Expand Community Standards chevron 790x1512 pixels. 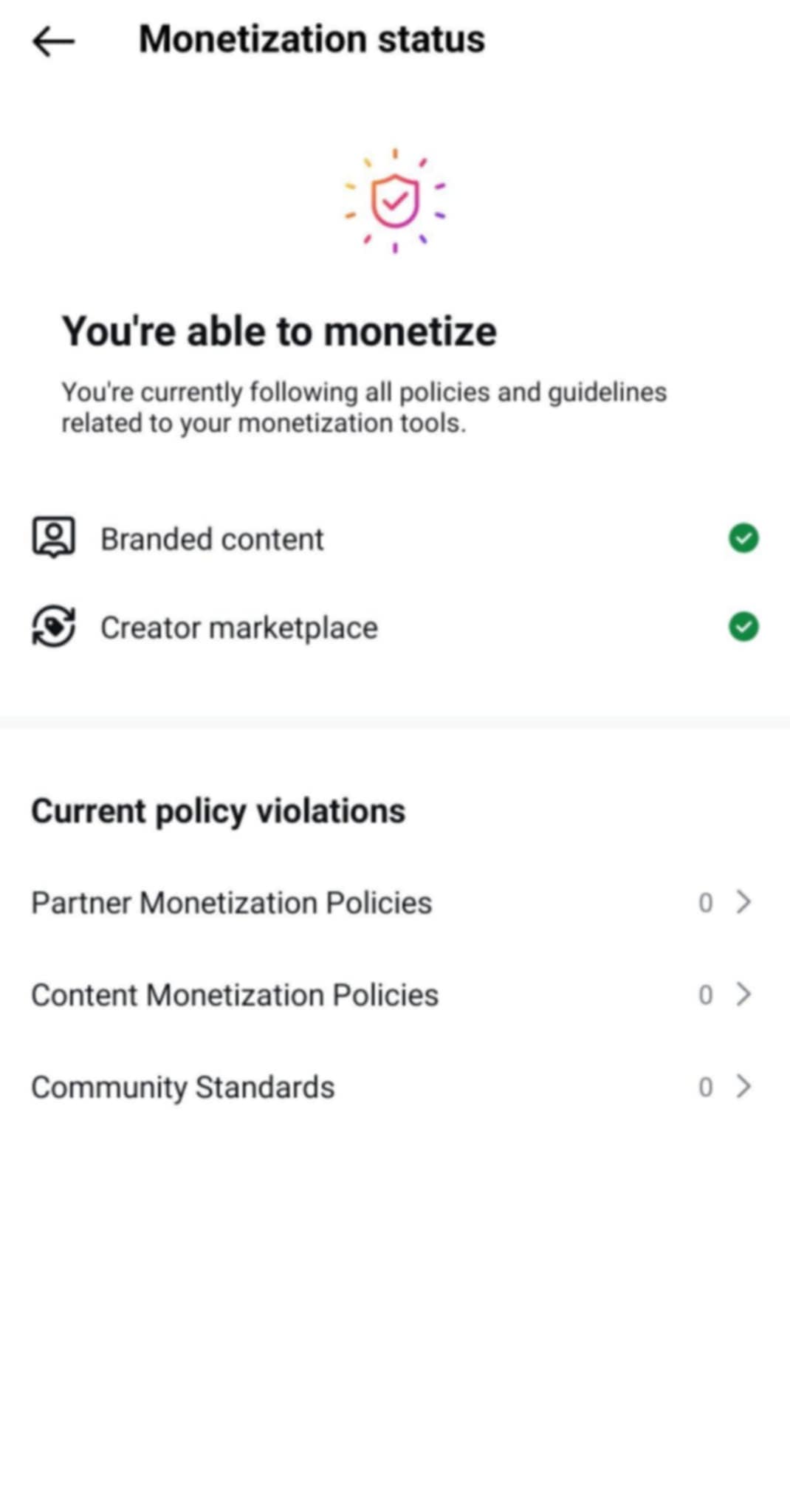[744, 1087]
